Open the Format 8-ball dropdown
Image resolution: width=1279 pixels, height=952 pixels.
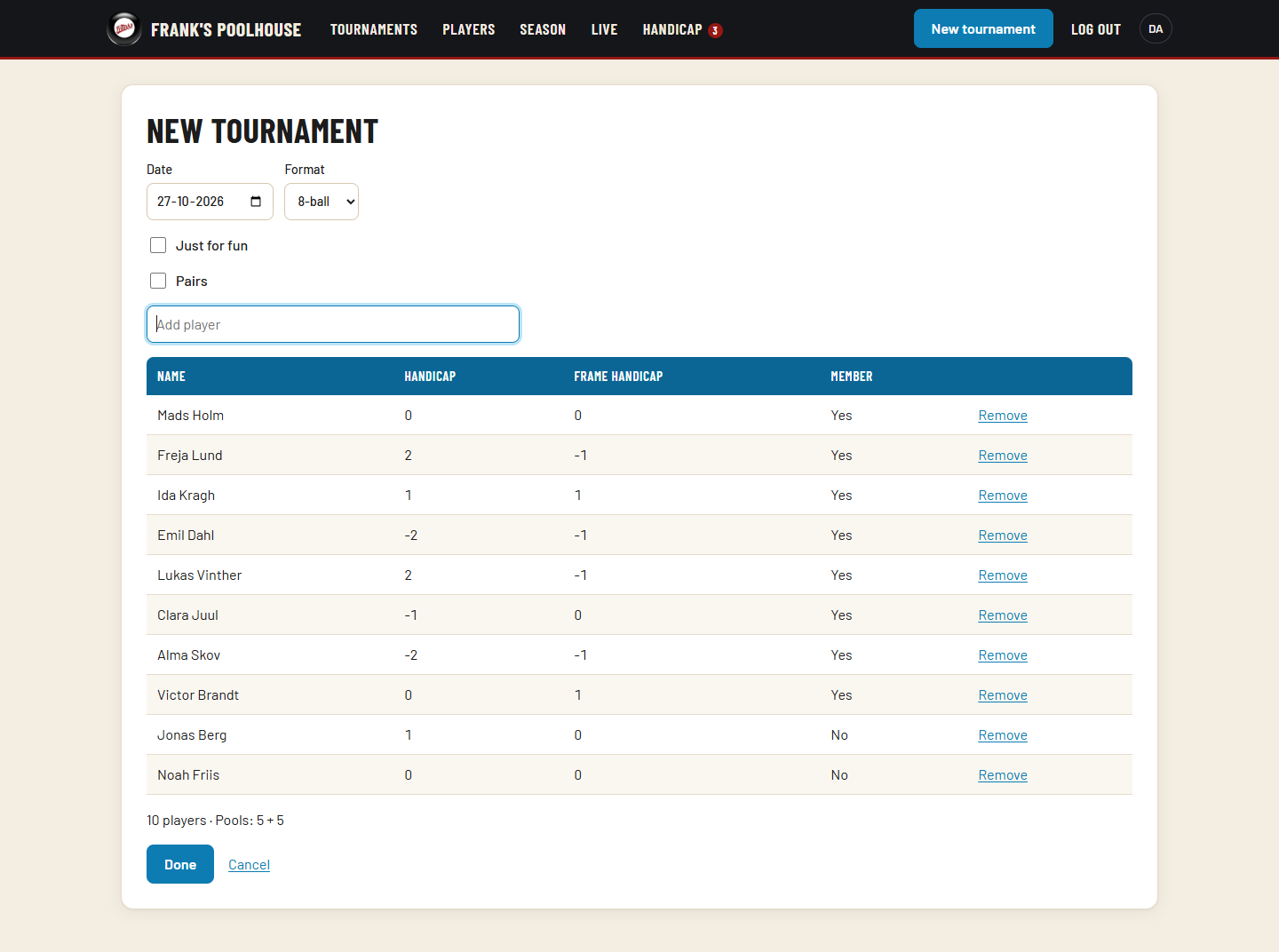(322, 202)
